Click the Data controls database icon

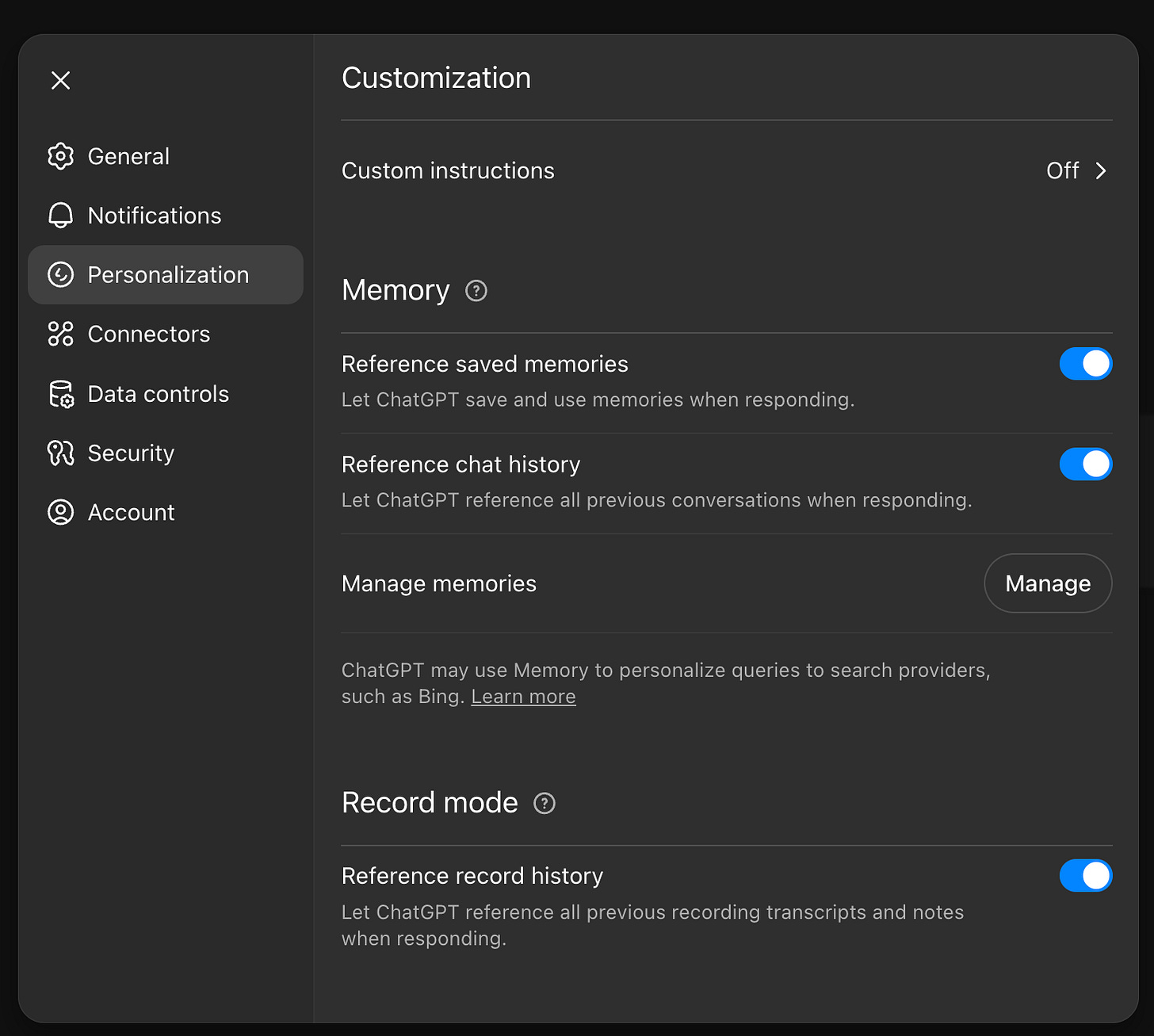(x=60, y=394)
